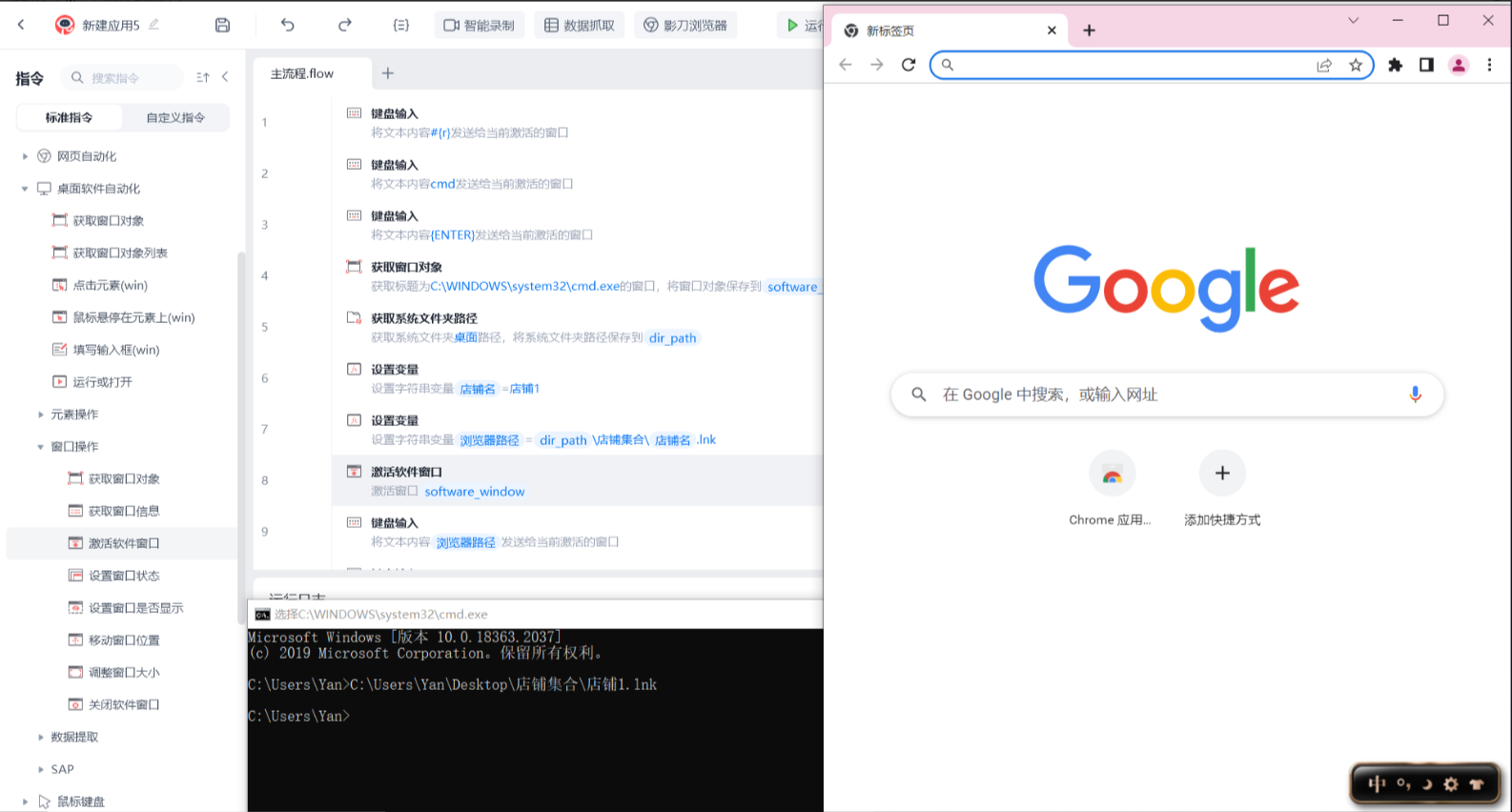Open a new Chrome tab with the plus

click(1090, 30)
